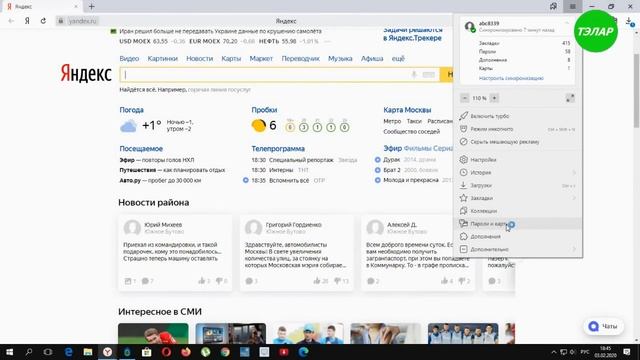Open File Explorer from the taskbar
This screenshot has width=640, height=360.
[x=88, y=352]
